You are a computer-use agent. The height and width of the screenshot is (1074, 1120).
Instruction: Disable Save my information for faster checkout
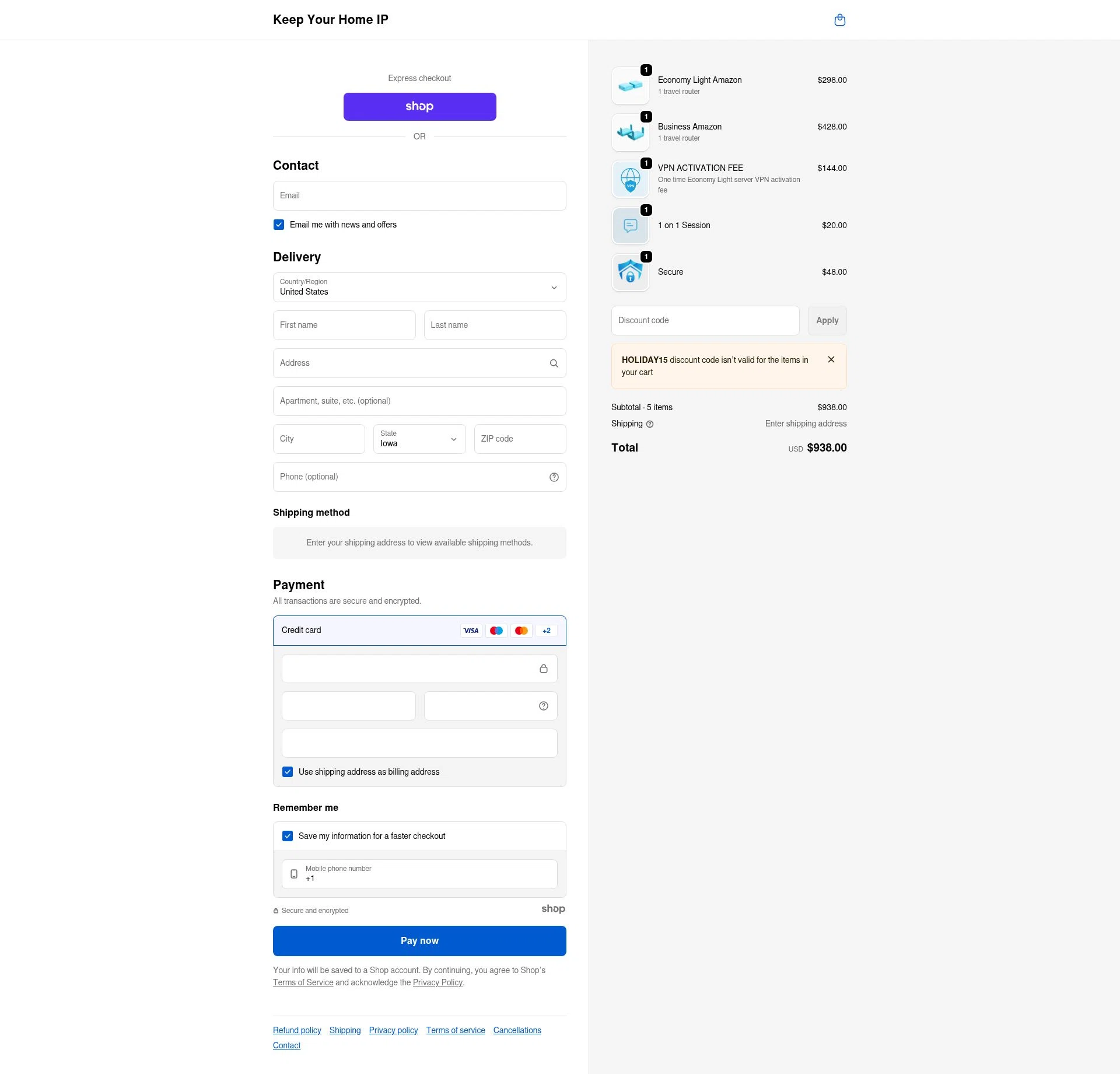click(x=287, y=836)
